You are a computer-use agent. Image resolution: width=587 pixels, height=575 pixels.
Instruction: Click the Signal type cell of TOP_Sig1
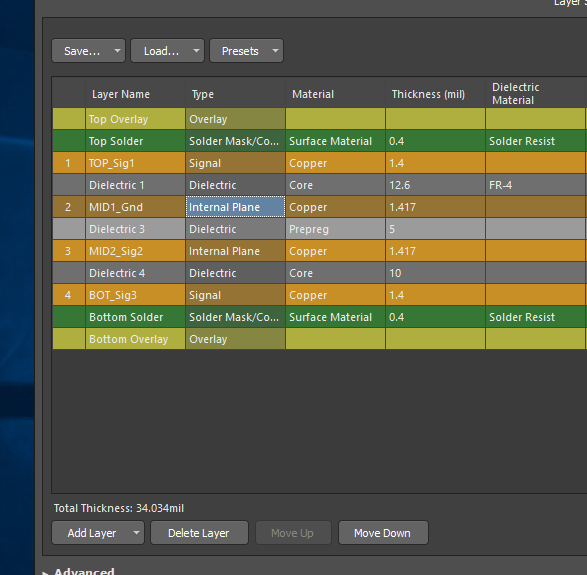coord(235,163)
